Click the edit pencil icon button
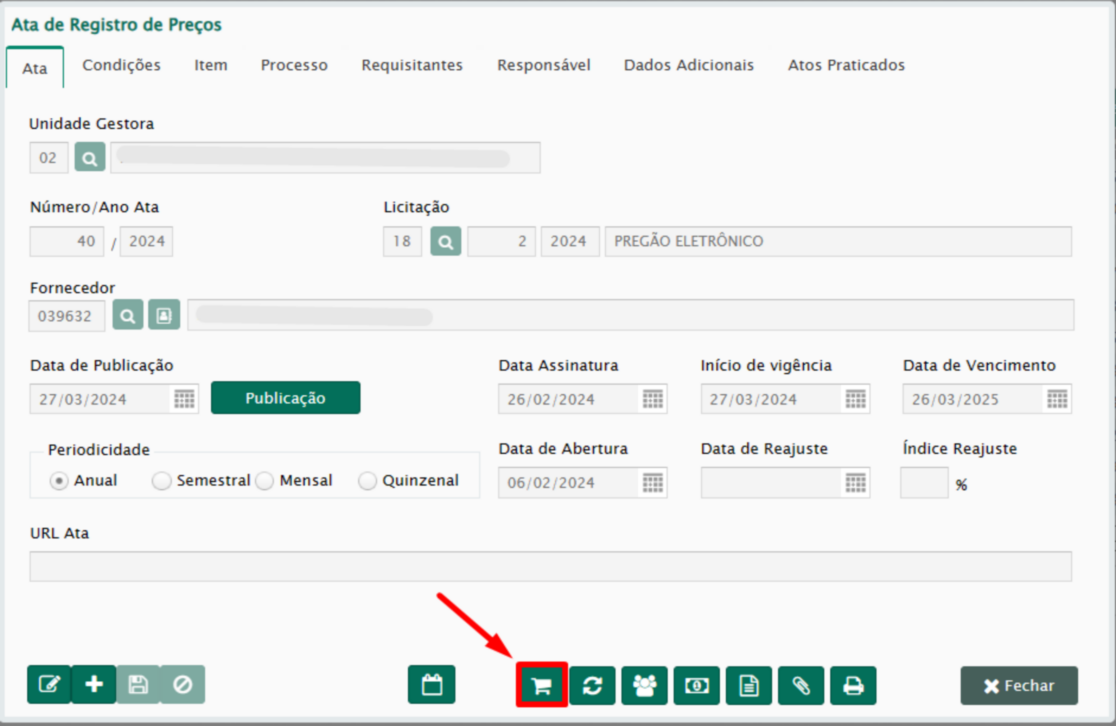 49,685
